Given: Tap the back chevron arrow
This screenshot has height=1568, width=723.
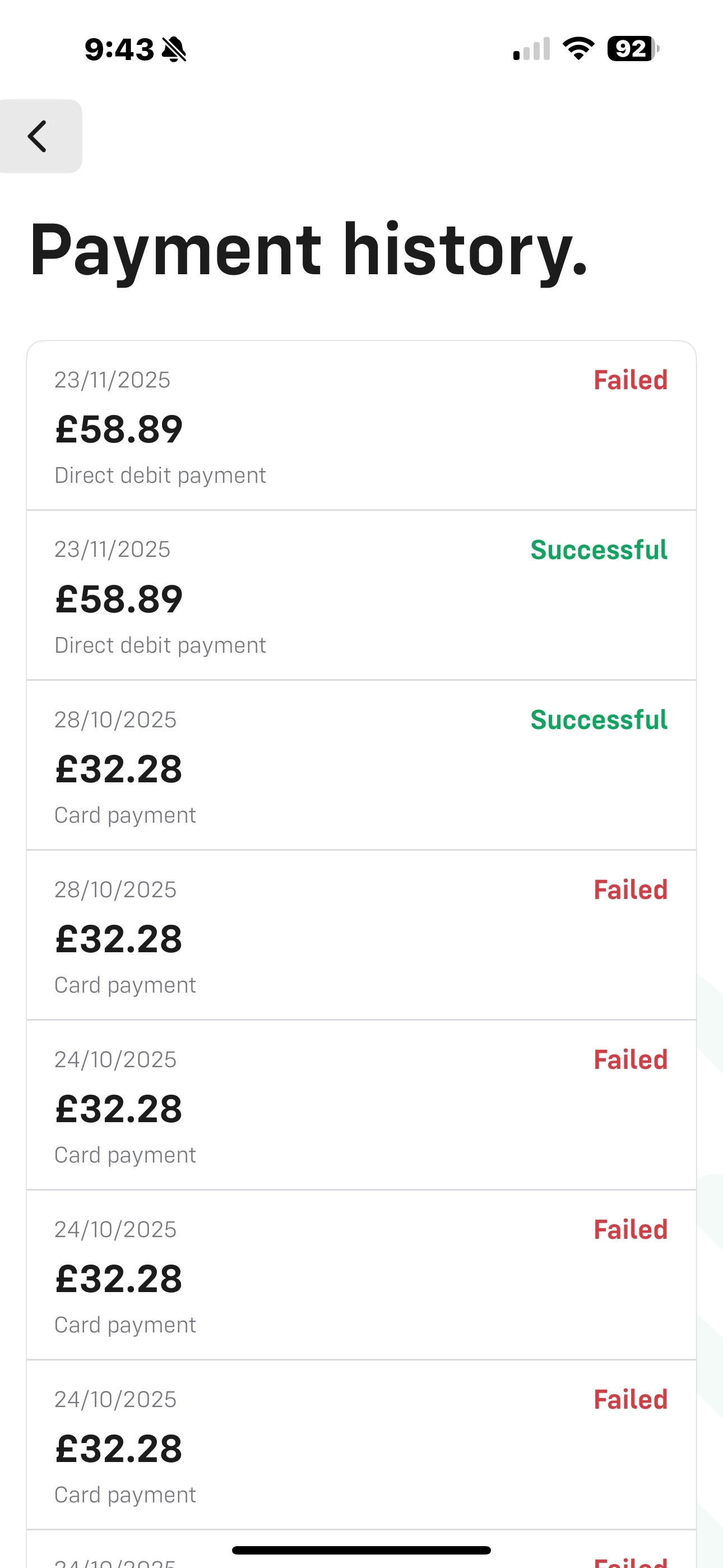Looking at the screenshot, I should 39,136.
